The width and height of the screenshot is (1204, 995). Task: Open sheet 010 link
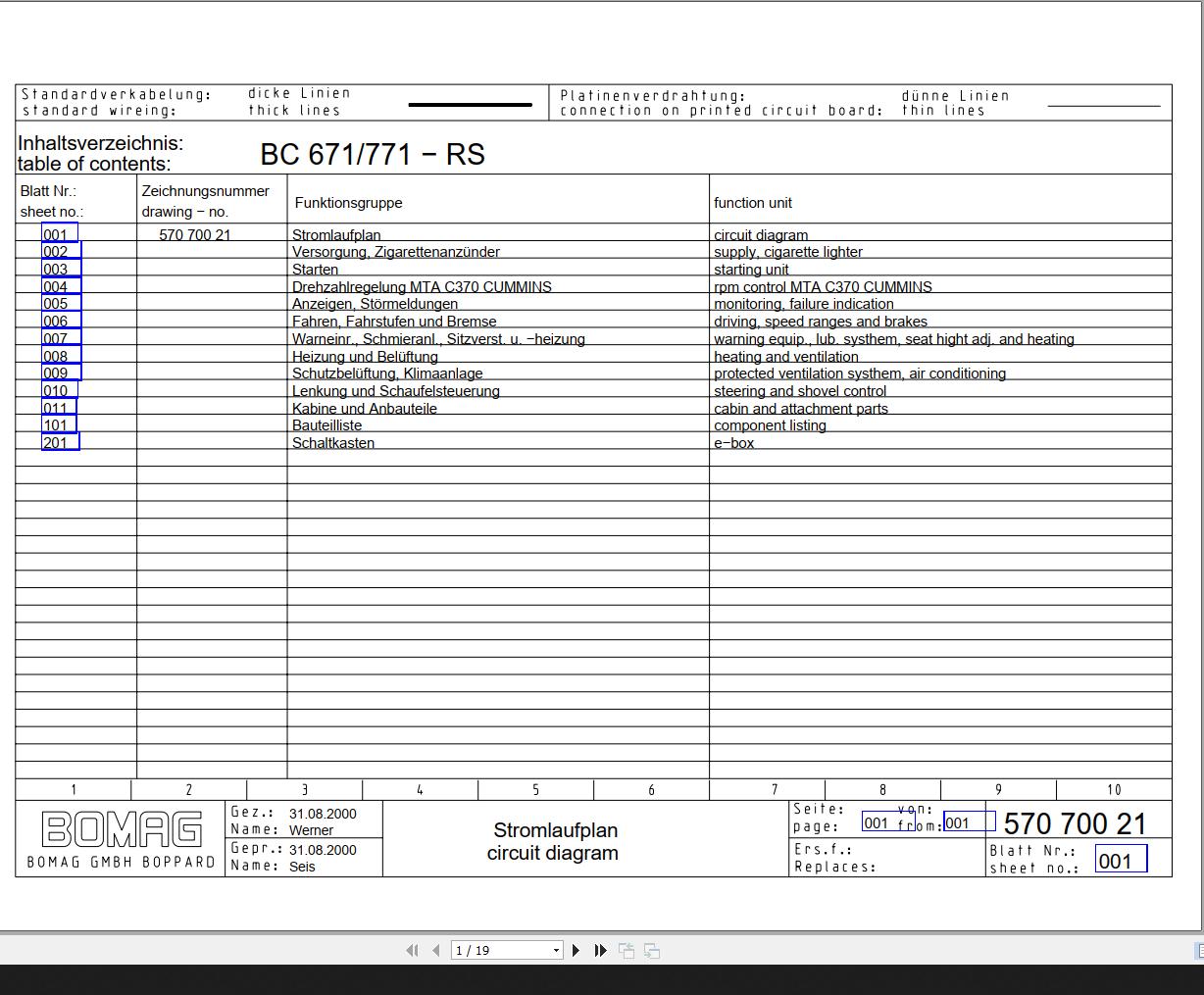(59, 390)
